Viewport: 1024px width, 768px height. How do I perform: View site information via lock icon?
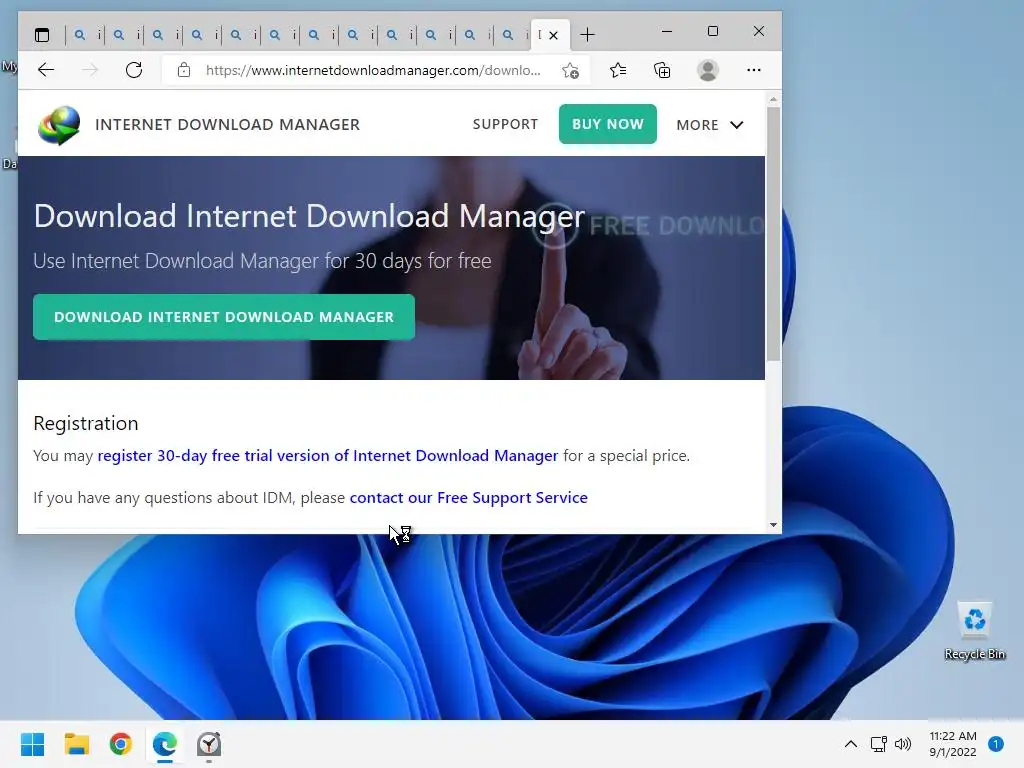pos(184,70)
